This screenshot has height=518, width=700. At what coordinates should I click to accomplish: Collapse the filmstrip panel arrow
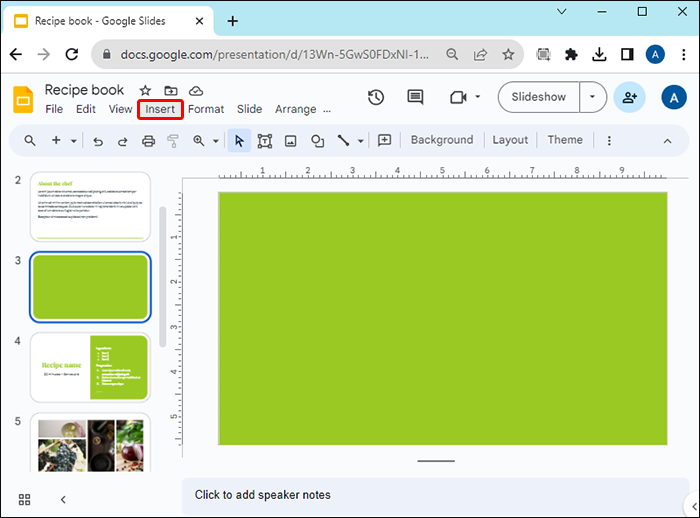(x=63, y=499)
